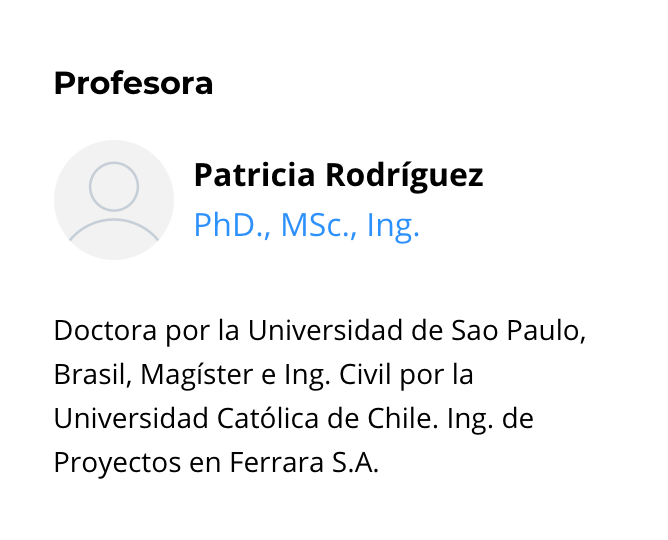The image size is (668, 540).
Task: Click the text Proyectos en Ferrara S.A.
Action: pyautogui.click(x=216, y=462)
